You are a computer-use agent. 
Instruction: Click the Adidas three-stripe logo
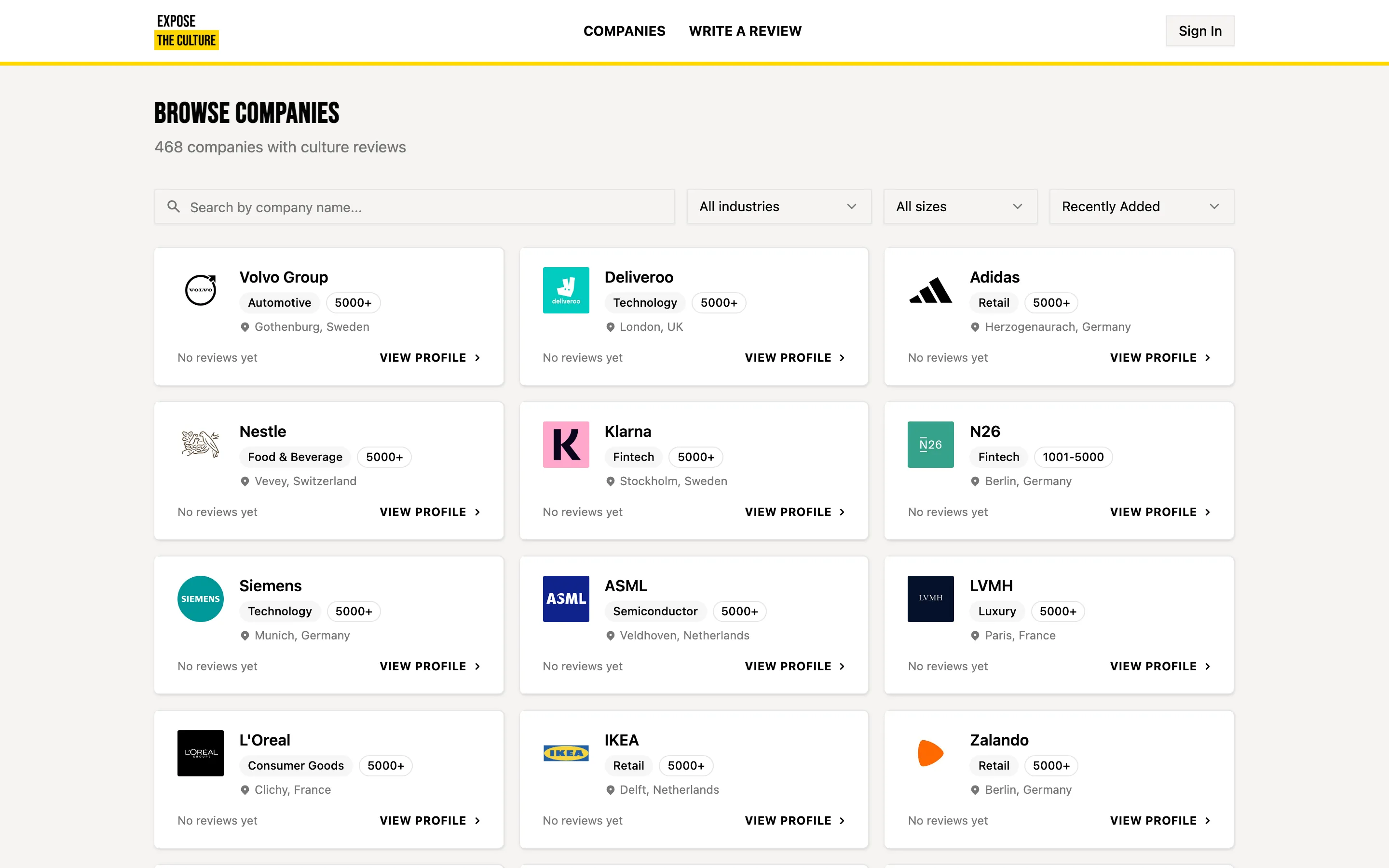pos(930,290)
